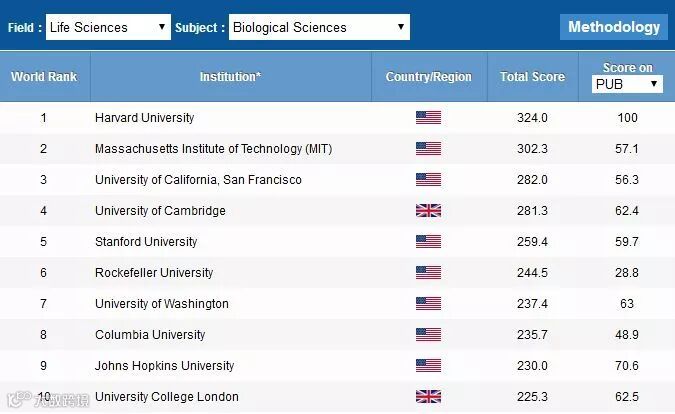Screen dimensions: 675x414
Task: Click the flag next to Stanford University
Action: point(428,242)
